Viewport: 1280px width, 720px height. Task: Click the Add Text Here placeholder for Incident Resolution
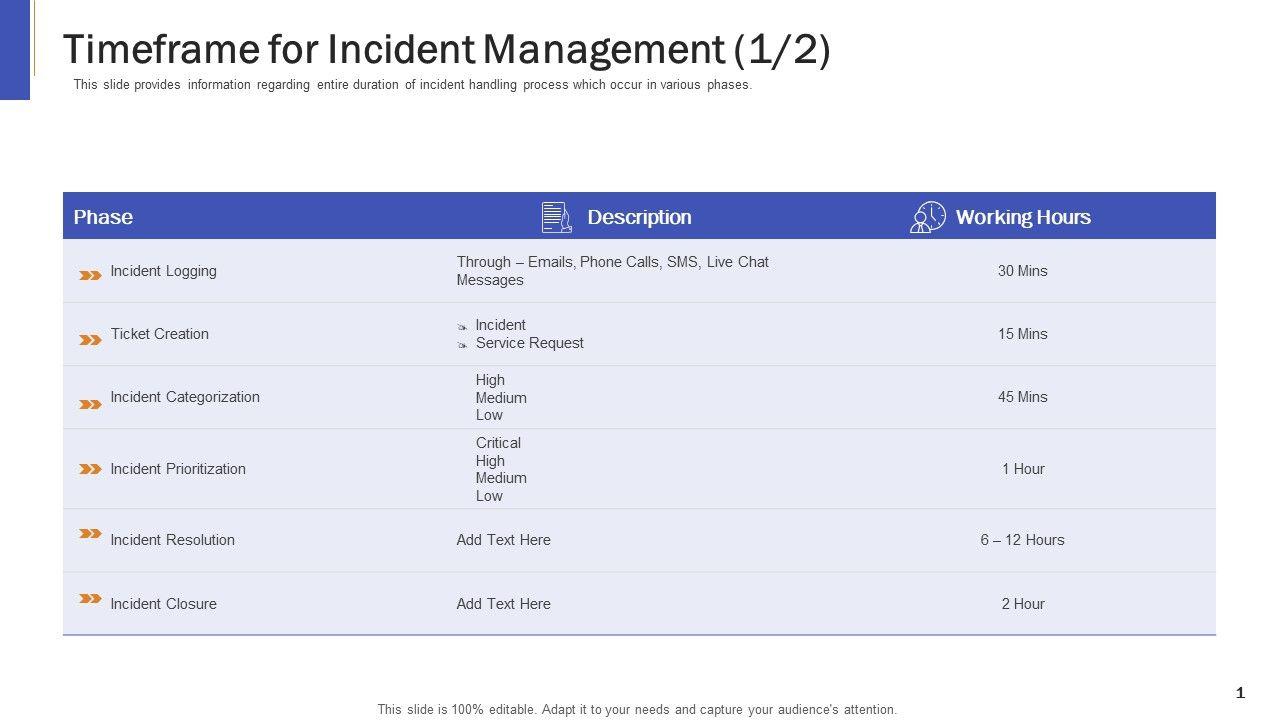503,540
